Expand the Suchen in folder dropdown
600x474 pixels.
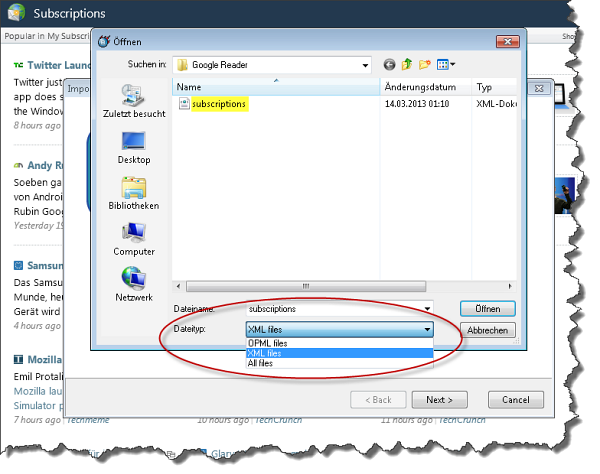tap(365, 65)
